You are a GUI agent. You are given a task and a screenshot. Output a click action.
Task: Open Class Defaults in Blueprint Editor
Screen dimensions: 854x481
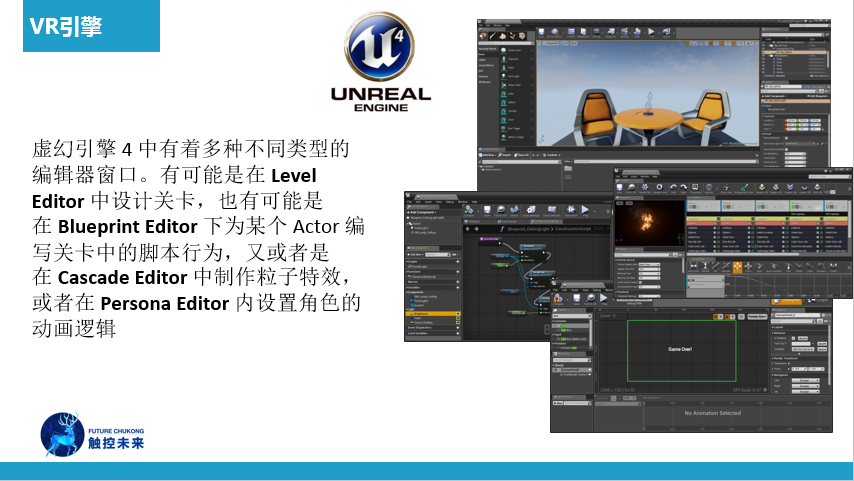(552, 210)
